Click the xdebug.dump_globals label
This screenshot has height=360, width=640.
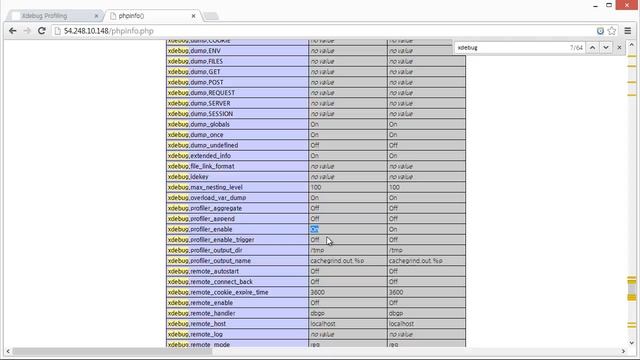(199, 124)
